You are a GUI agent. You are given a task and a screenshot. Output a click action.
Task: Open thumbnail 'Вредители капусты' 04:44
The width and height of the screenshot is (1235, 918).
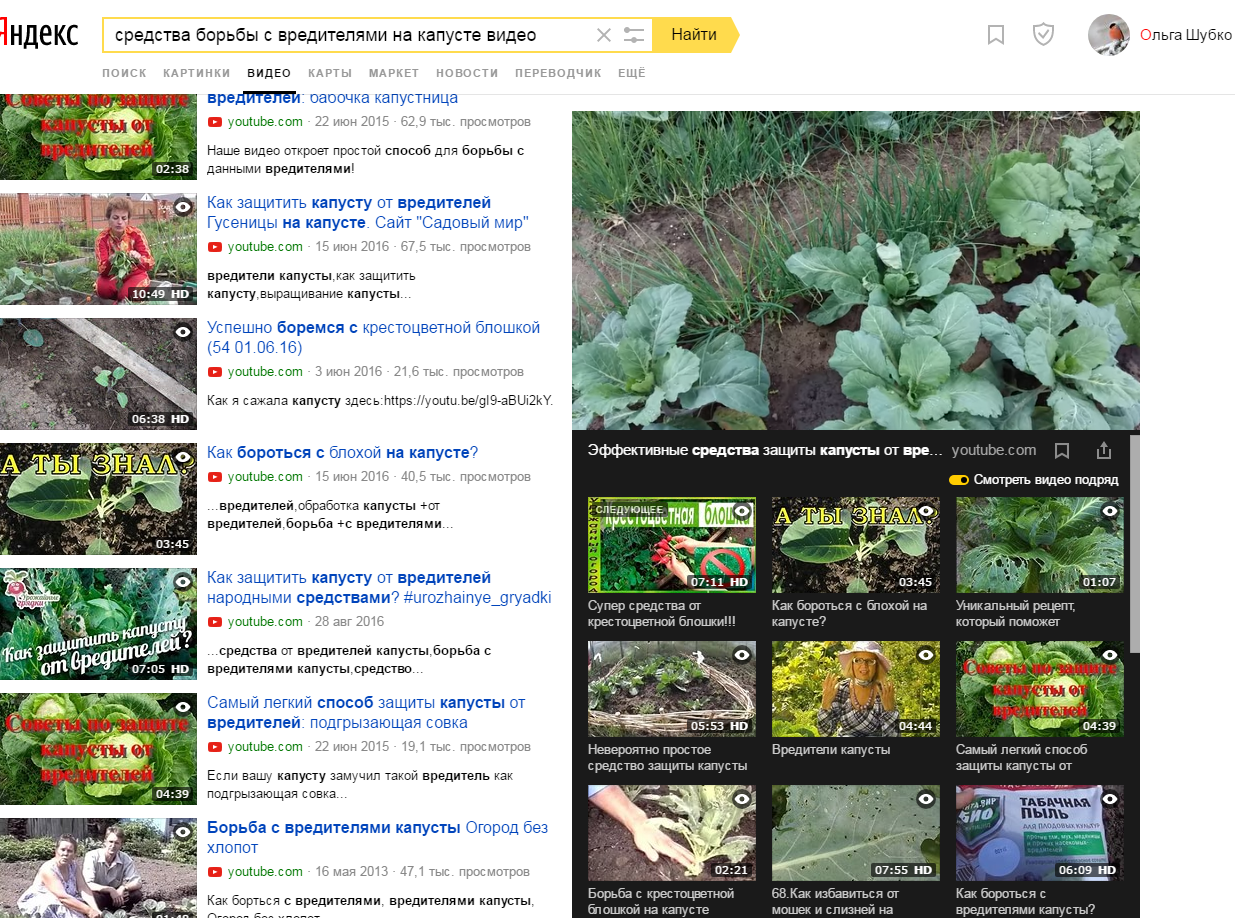pyautogui.click(x=856, y=689)
